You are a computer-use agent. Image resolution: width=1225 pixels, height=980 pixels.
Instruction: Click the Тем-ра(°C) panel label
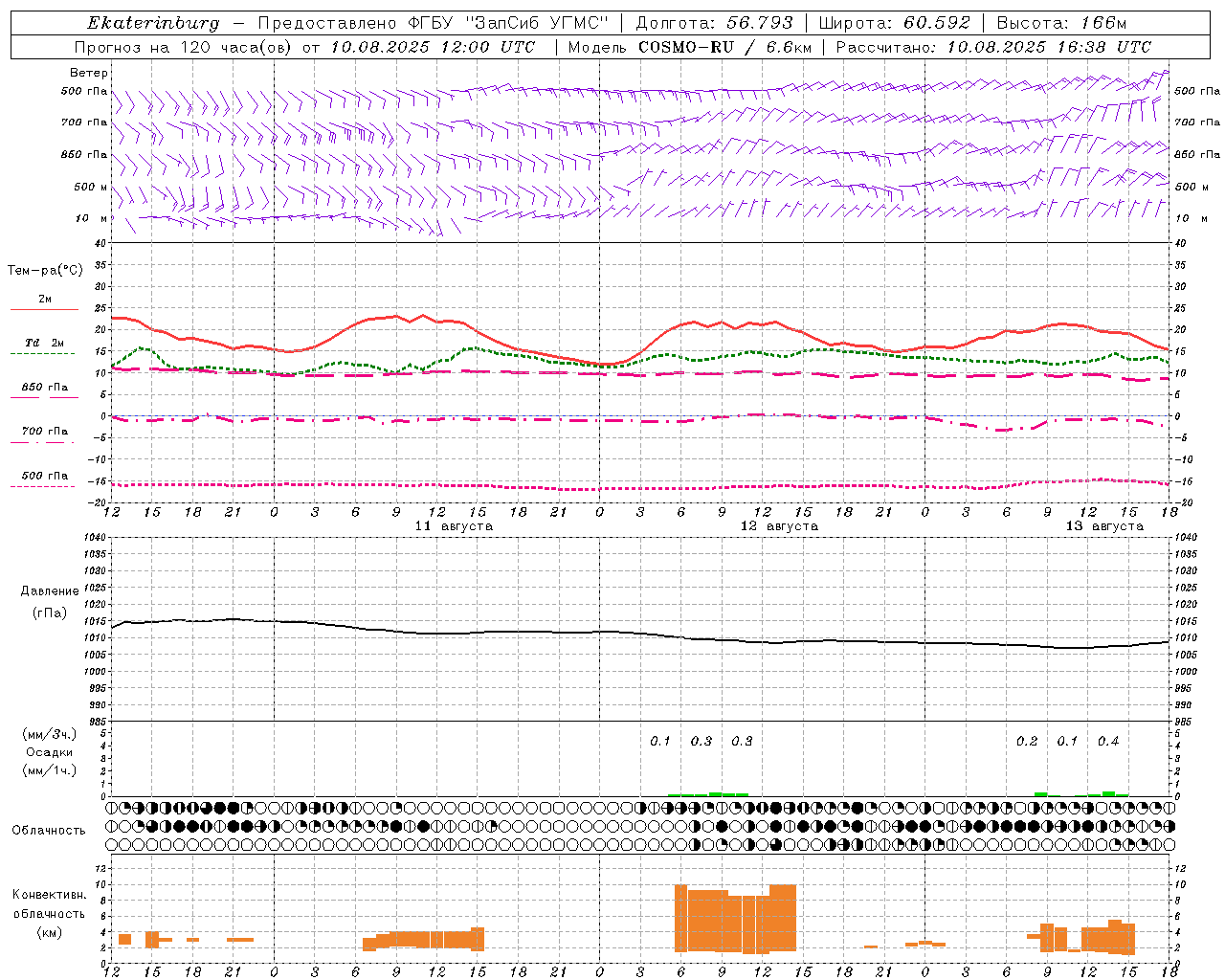45,271
